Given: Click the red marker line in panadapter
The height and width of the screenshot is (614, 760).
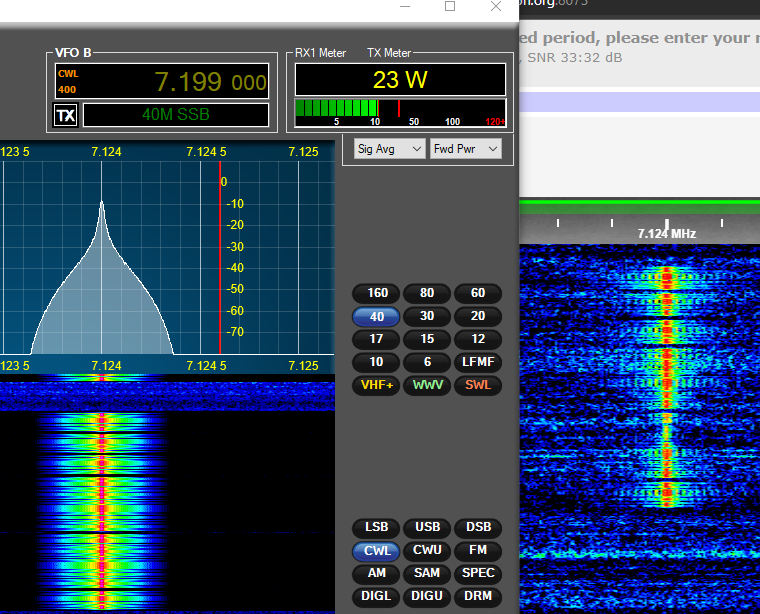Looking at the screenshot, I should click(x=220, y=260).
